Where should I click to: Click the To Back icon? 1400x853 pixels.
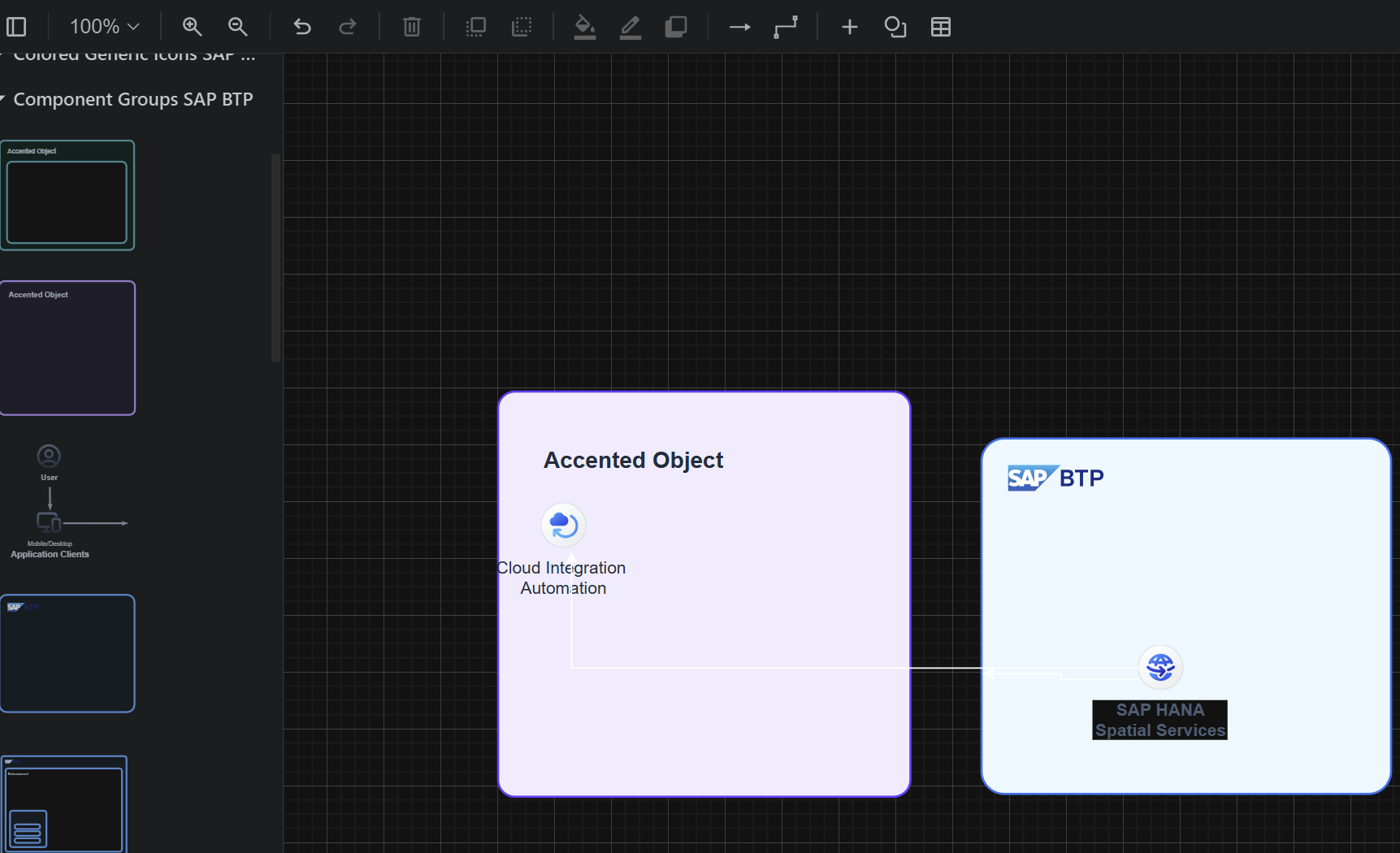pyautogui.click(x=522, y=27)
